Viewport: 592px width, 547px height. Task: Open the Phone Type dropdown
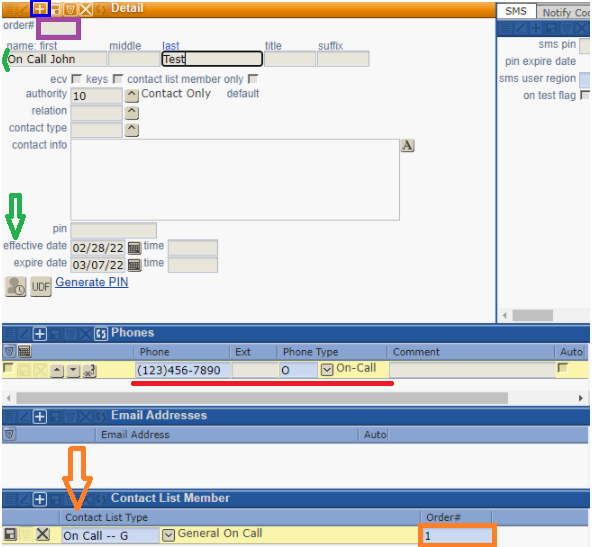(327, 370)
